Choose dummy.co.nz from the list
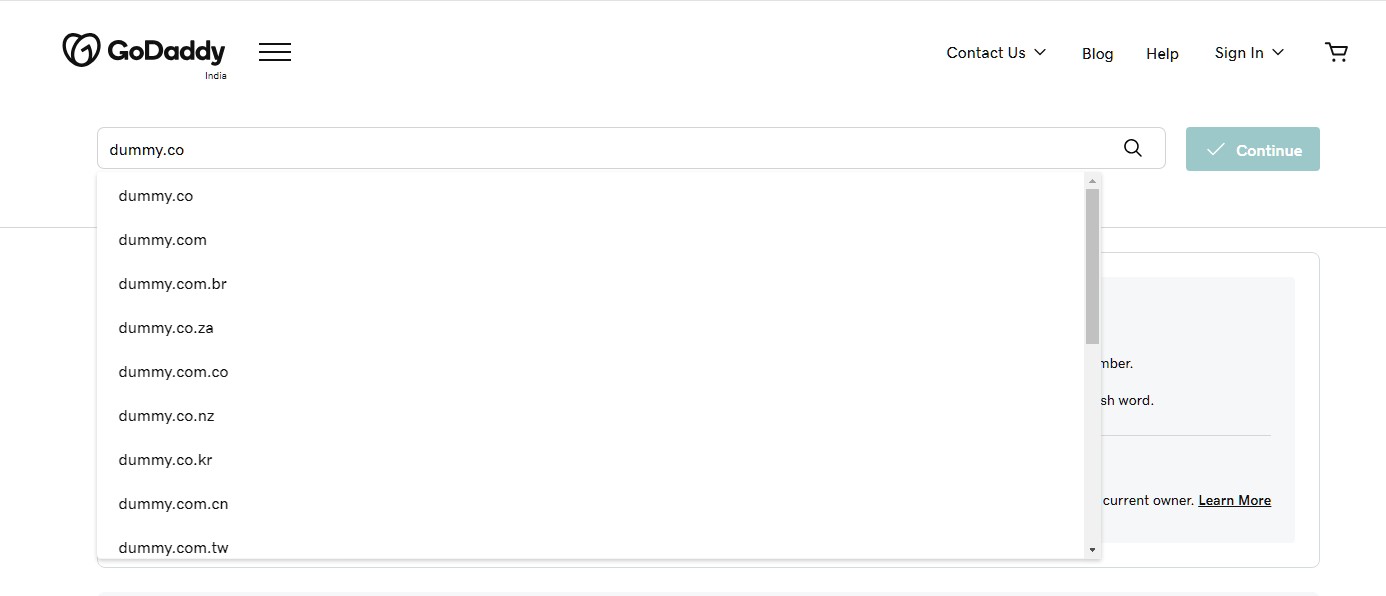The height and width of the screenshot is (596, 1386). 166,416
